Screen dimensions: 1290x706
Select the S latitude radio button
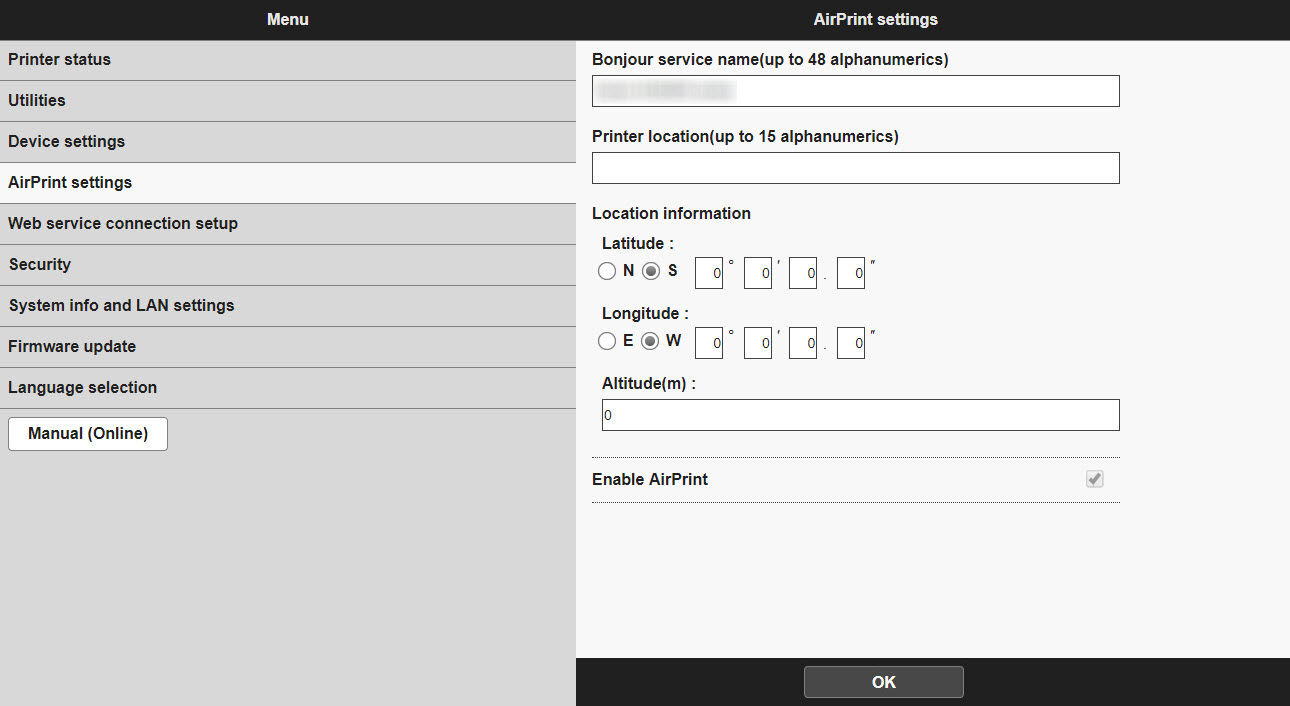651,271
